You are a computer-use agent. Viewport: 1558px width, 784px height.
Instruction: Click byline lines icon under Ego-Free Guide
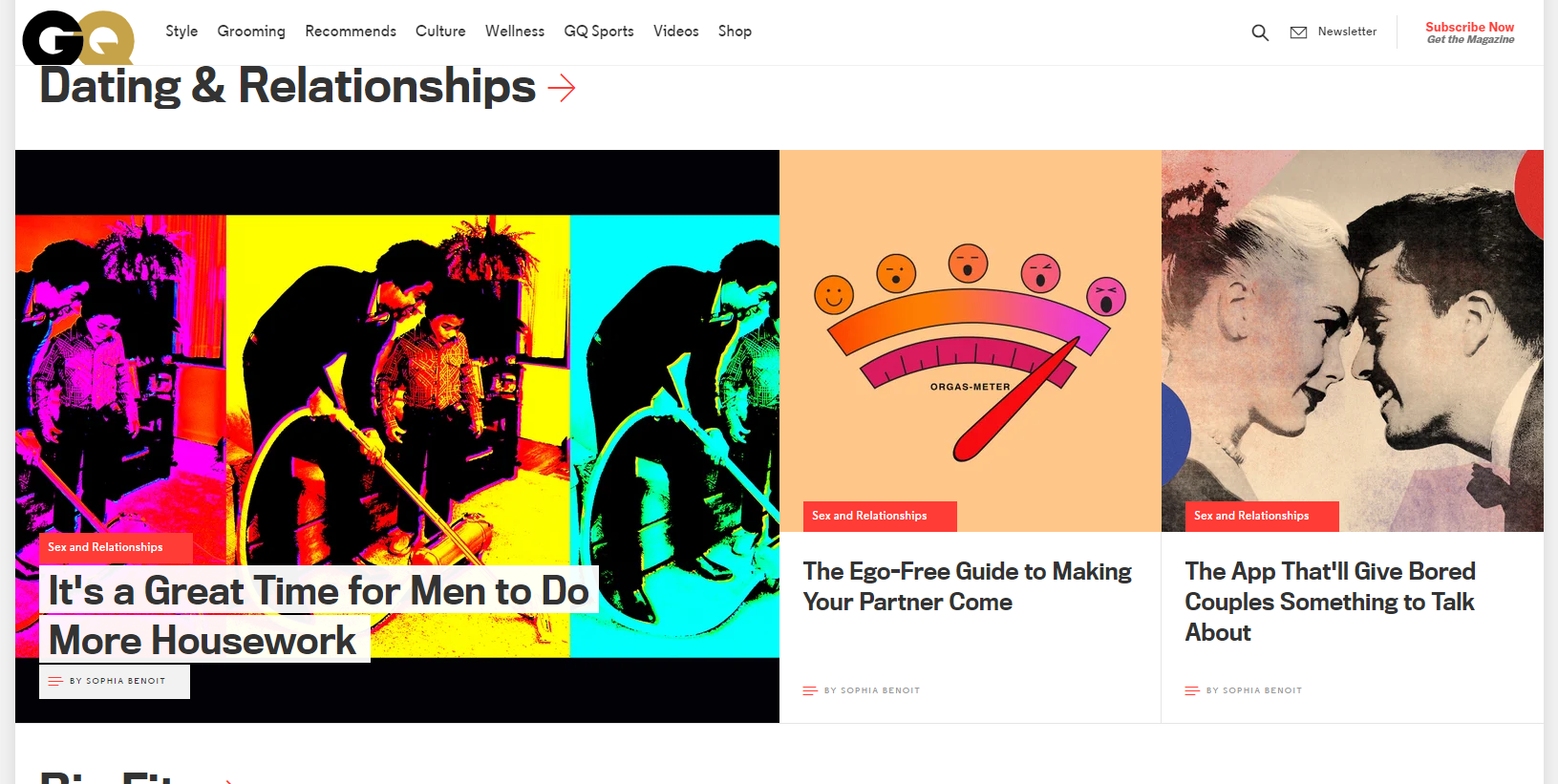810,690
